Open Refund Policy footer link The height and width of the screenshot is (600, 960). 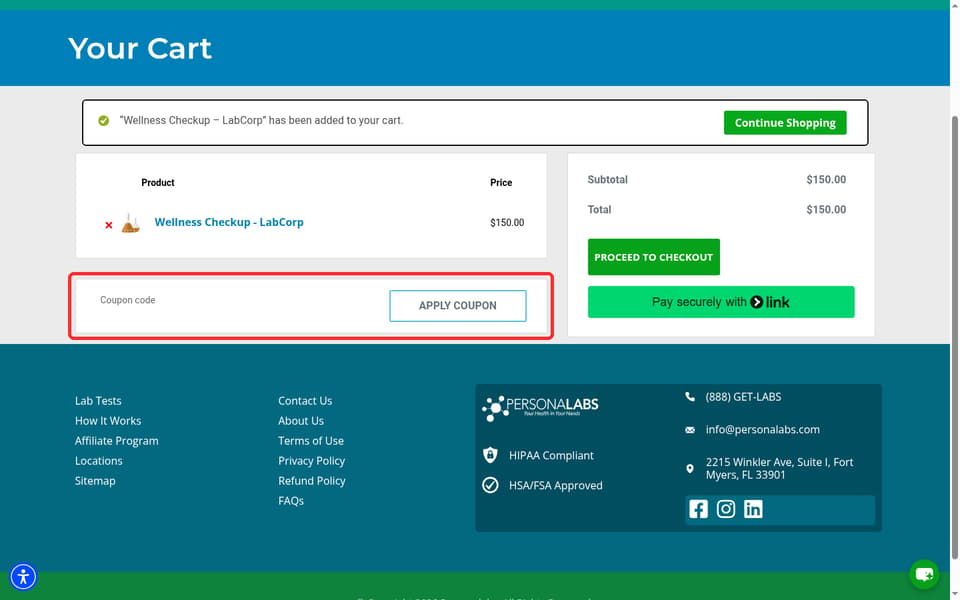[x=312, y=481]
